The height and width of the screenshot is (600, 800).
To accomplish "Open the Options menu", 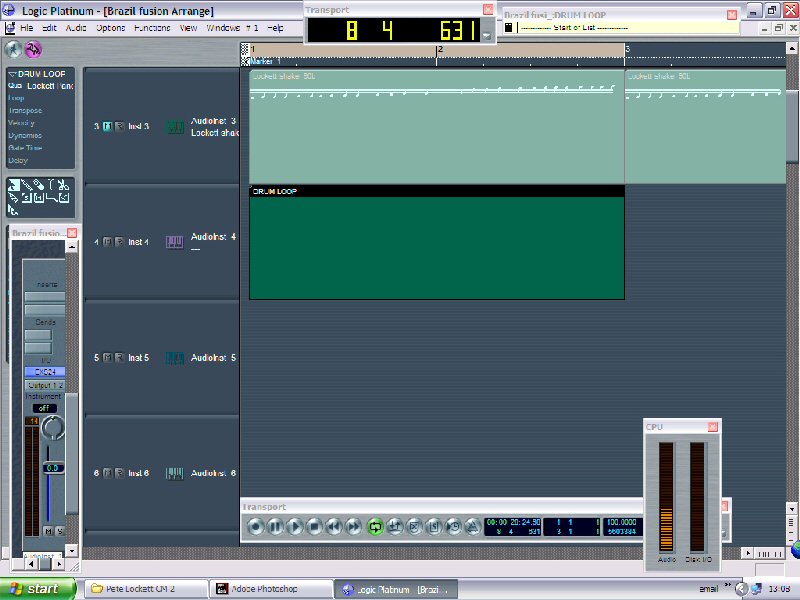I will point(110,28).
